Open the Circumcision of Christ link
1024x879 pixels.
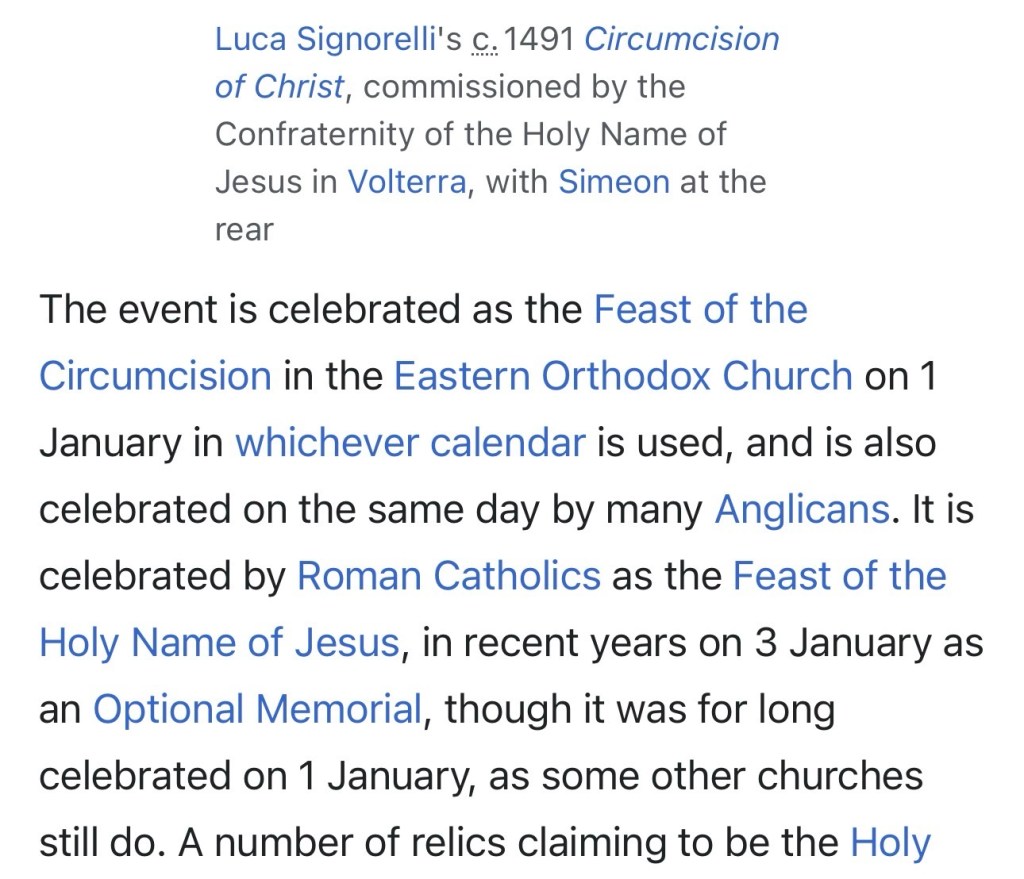(x=680, y=40)
